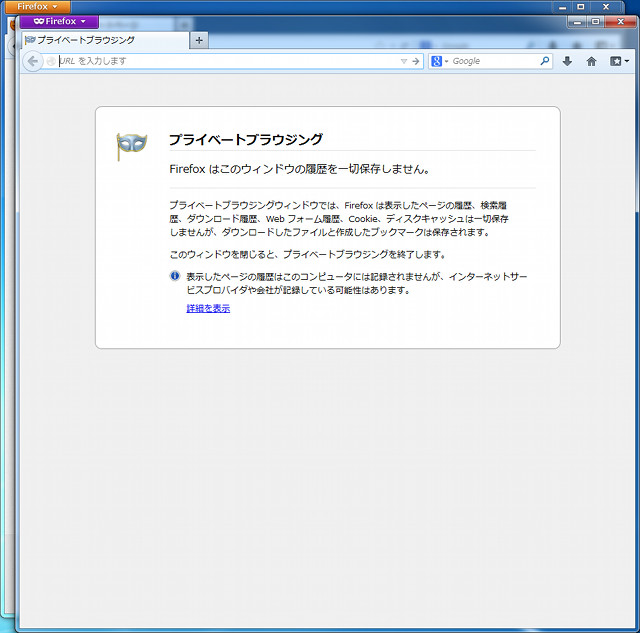
Task: Close the back Firefox window
Action: point(606,7)
